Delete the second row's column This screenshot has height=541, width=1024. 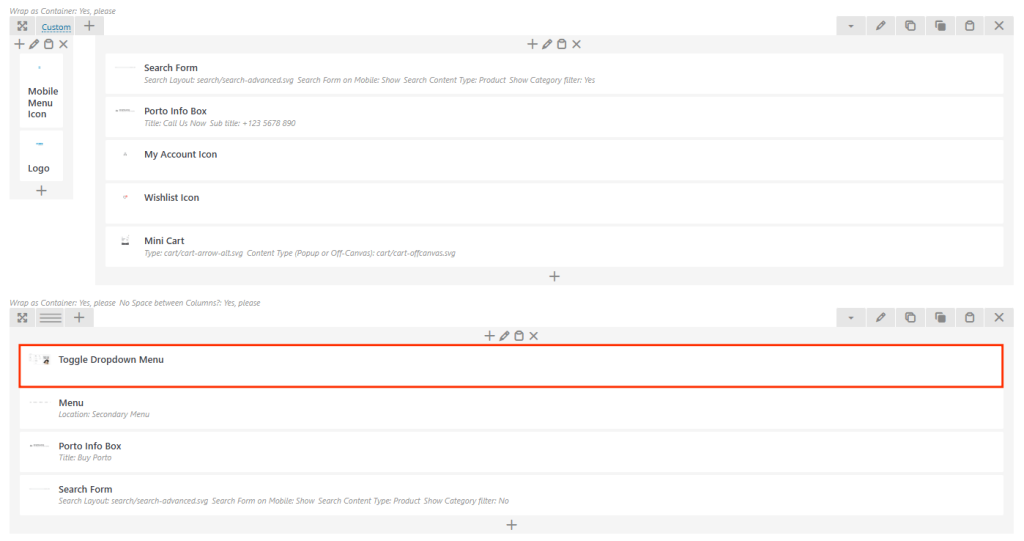click(534, 336)
